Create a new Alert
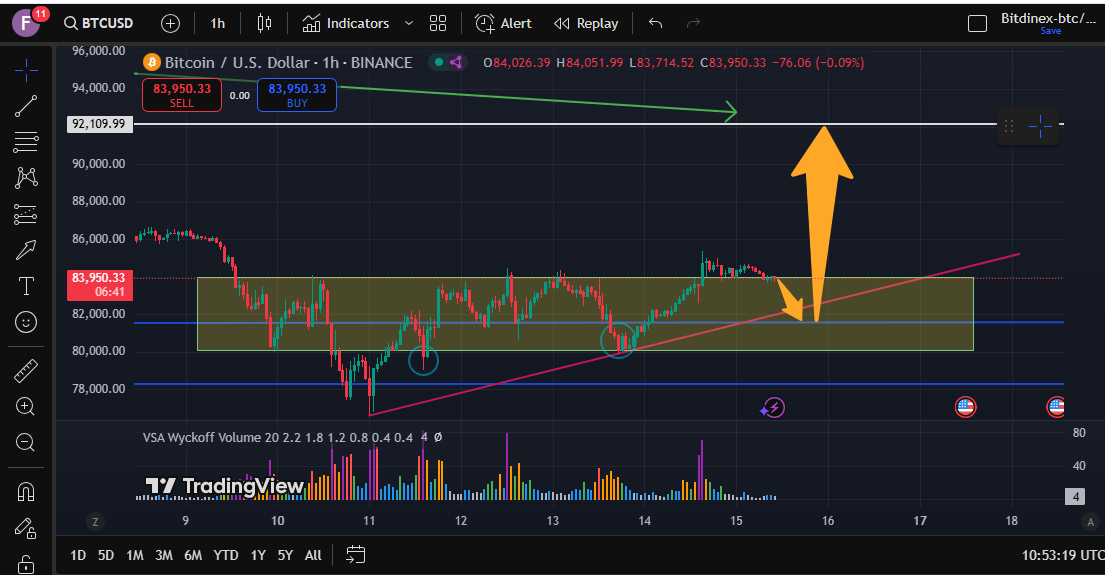 [503, 23]
